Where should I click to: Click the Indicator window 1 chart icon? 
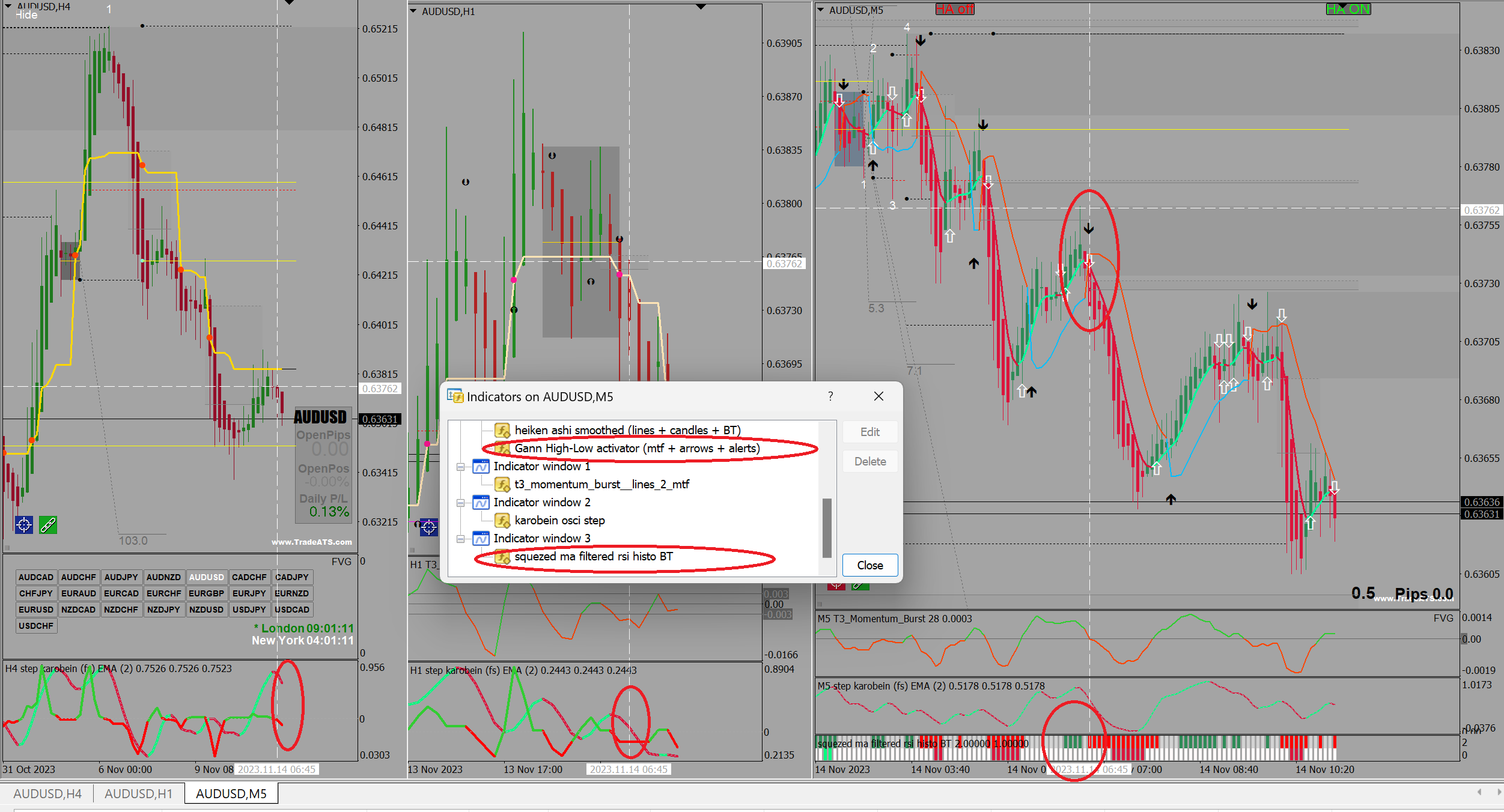point(481,466)
